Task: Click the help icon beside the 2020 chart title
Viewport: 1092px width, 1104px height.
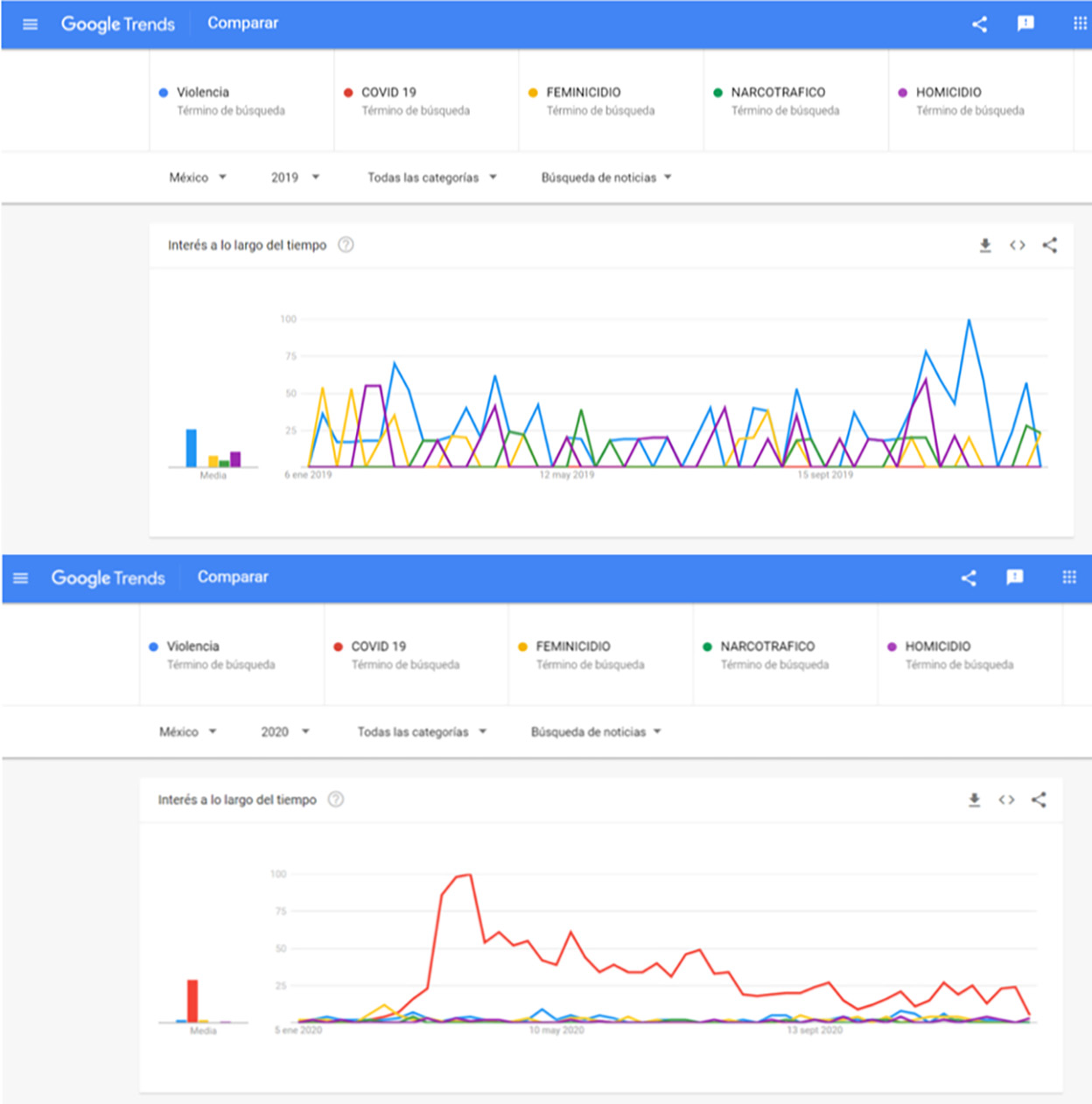Action: [336, 800]
